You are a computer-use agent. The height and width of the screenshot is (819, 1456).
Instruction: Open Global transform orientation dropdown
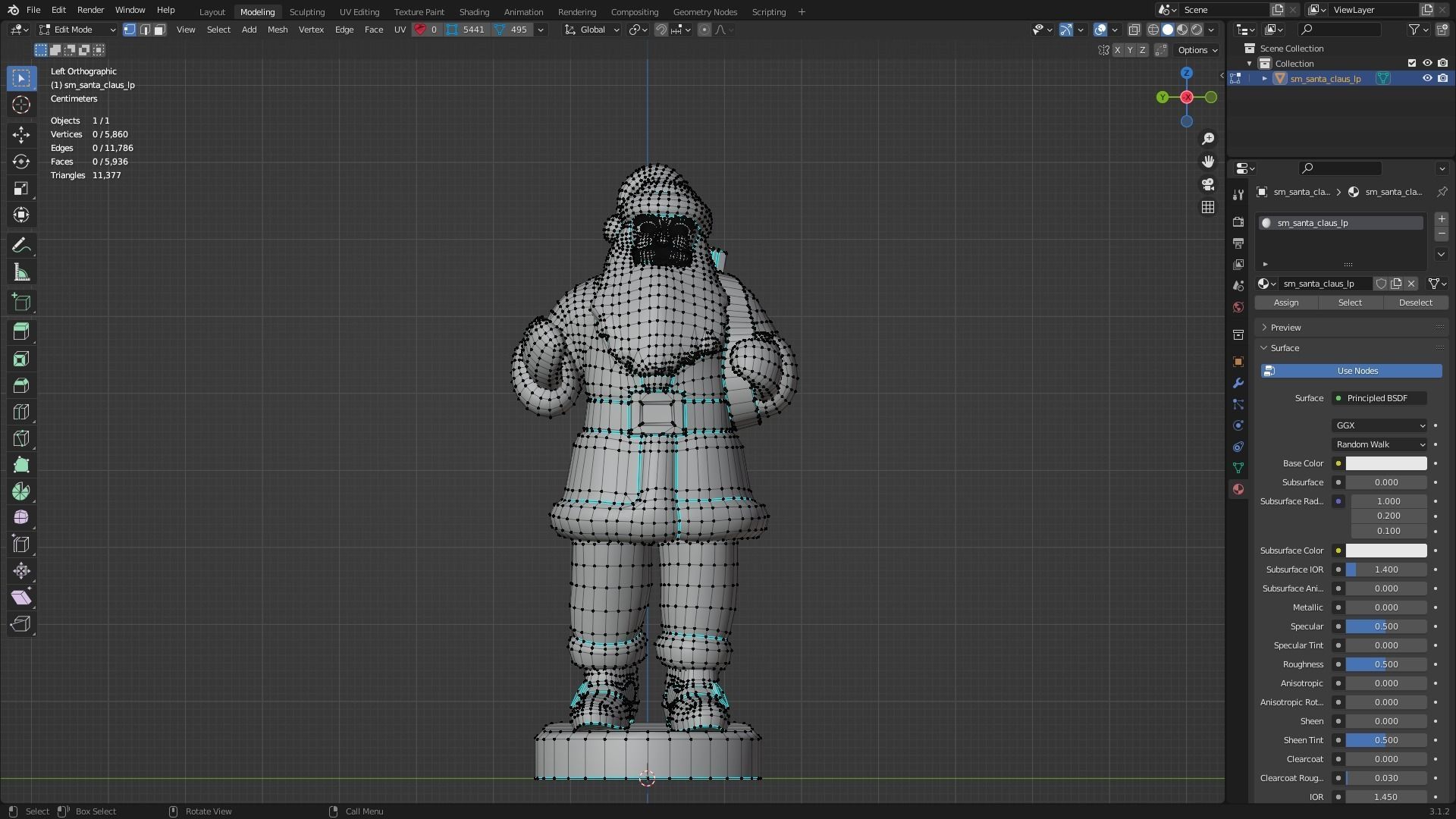pos(592,30)
